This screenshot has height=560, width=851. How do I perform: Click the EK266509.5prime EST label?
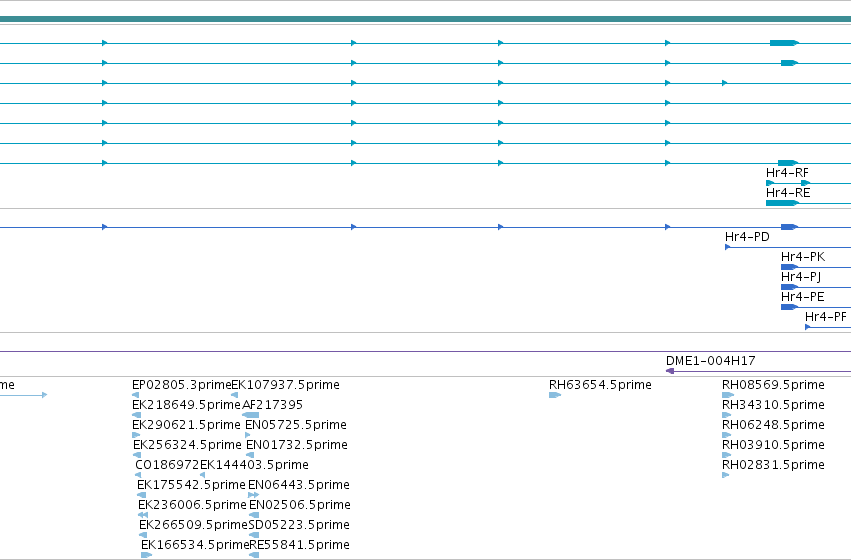coord(194,526)
